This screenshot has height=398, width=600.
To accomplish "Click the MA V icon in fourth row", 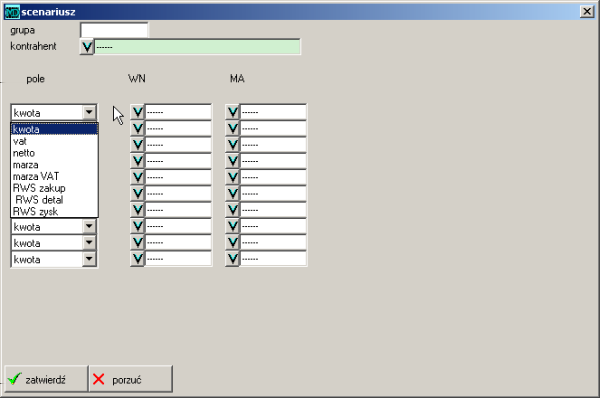I will pos(232,161).
